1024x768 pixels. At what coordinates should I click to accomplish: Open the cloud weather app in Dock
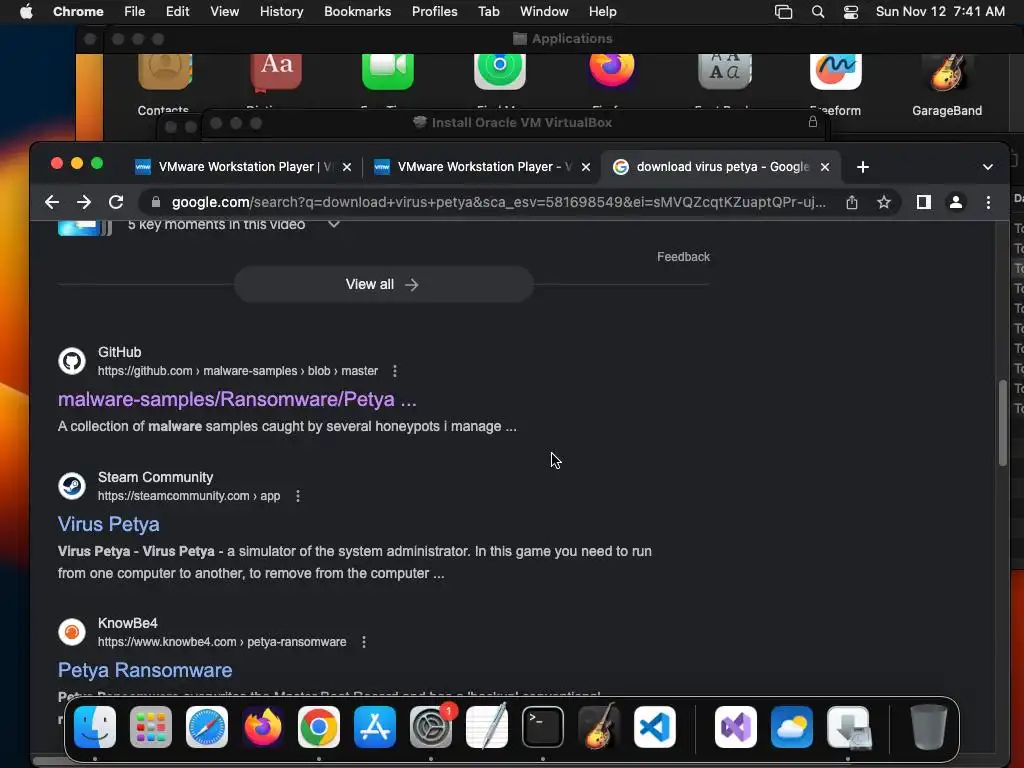[x=792, y=727]
